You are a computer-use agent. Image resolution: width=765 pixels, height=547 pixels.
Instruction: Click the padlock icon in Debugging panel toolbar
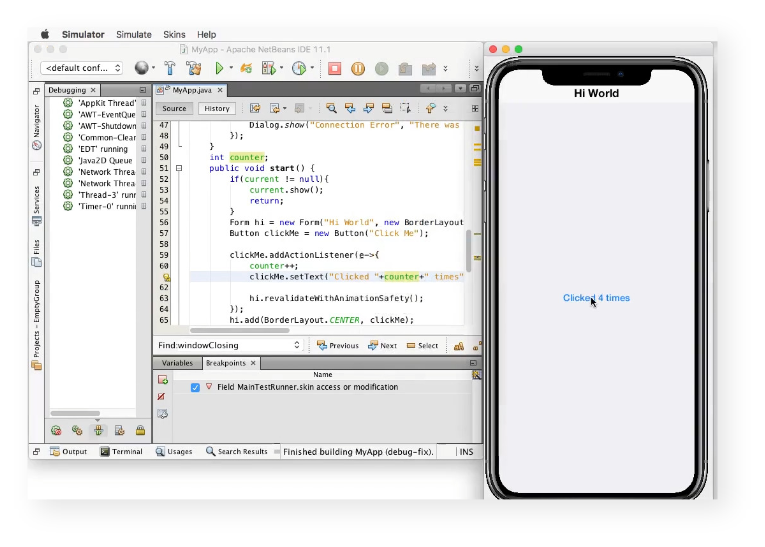pos(141,431)
